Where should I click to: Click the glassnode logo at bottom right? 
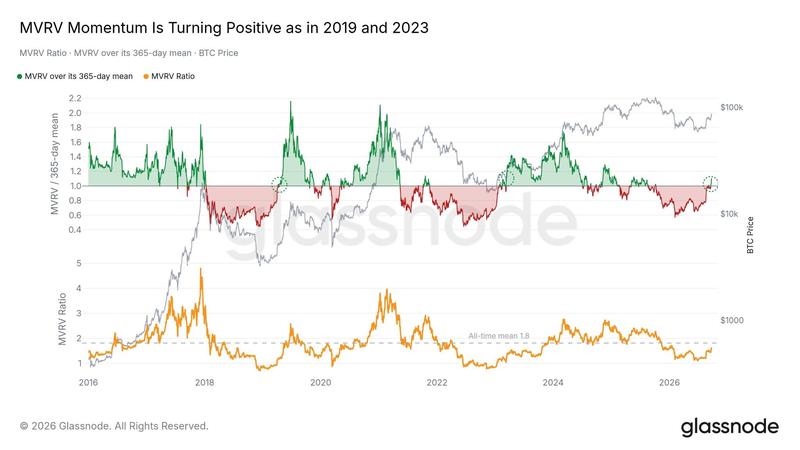coord(730,428)
